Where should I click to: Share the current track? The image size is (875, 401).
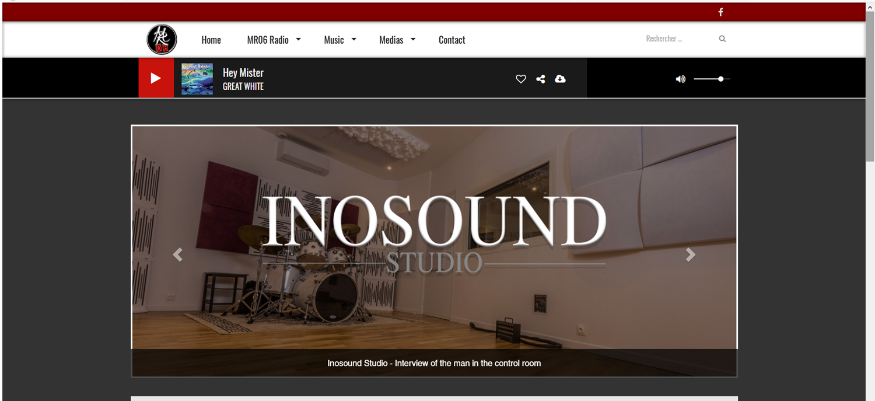pos(541,79)
